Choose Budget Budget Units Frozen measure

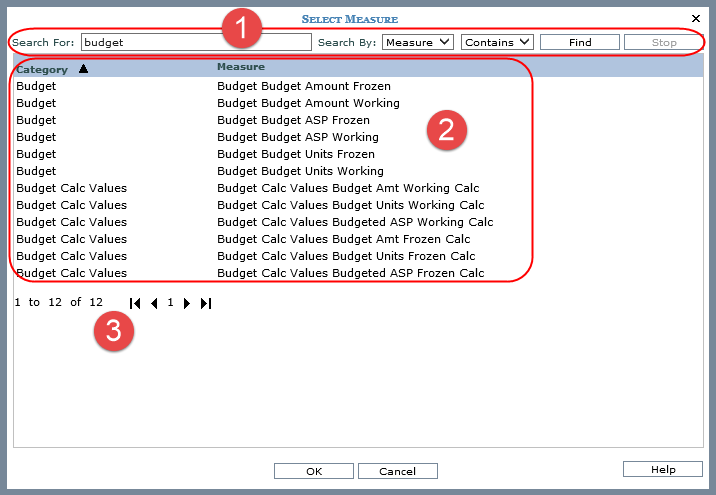(295, 154)
